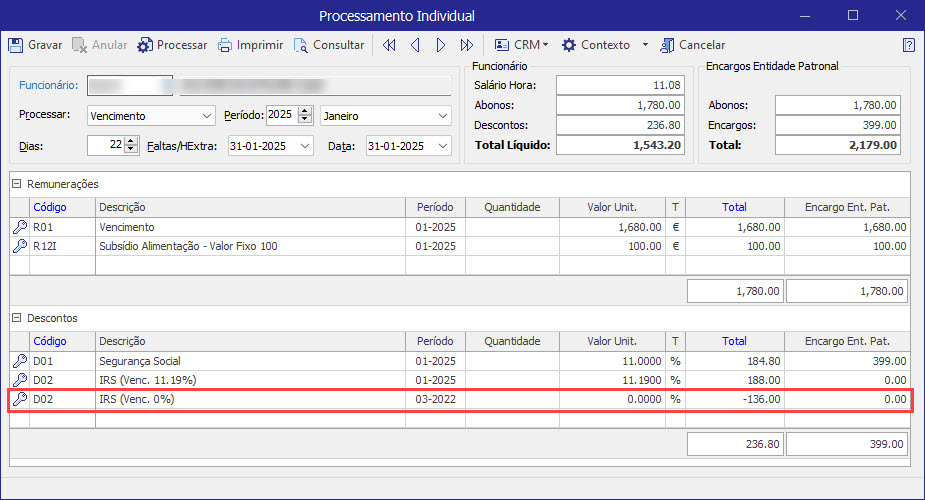
Task: Open Consultar search in toolbar
Action: (300, 45)
